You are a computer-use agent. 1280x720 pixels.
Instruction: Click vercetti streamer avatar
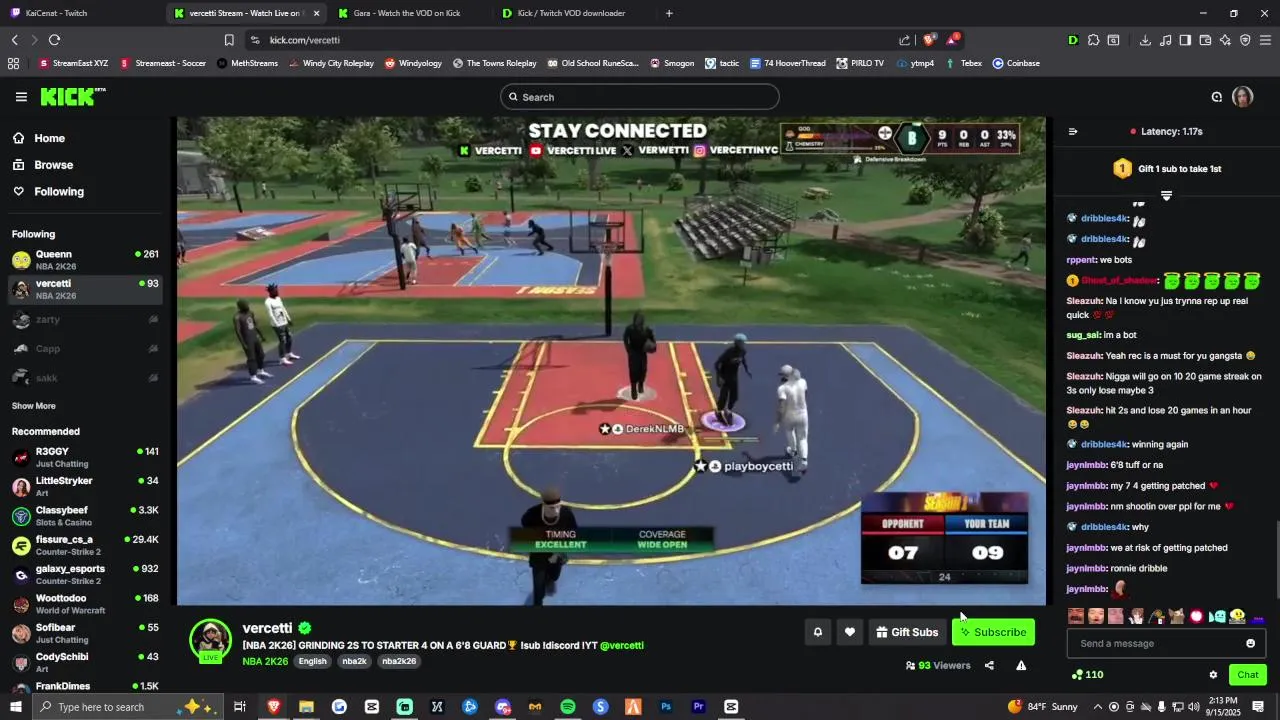point(210,640)
